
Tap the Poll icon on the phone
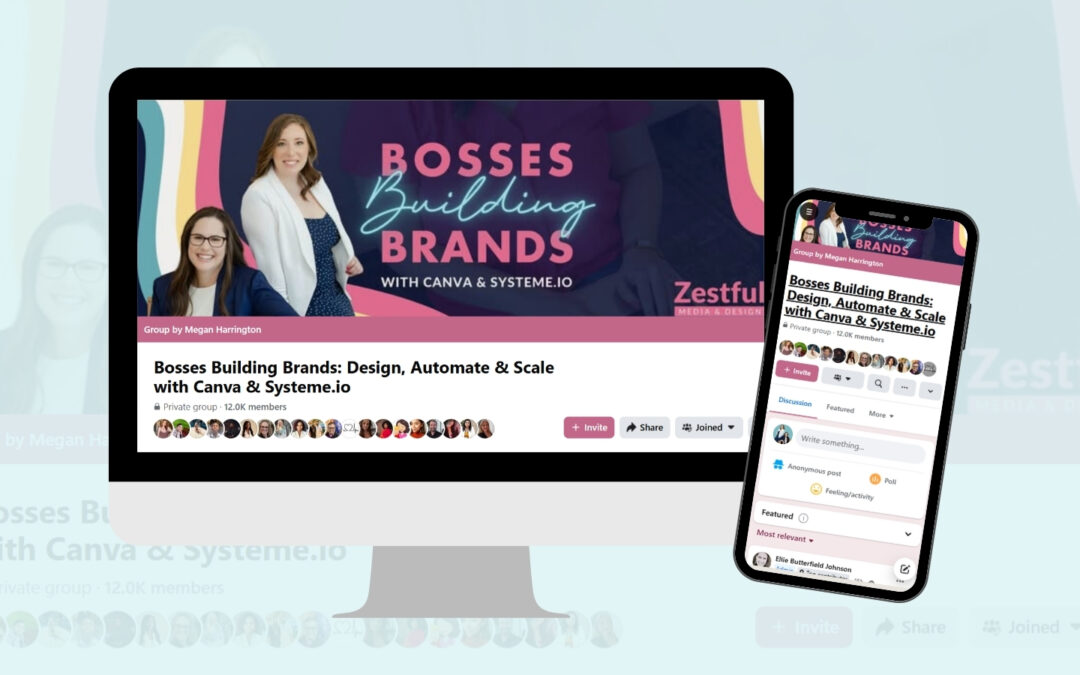[875, 479]
